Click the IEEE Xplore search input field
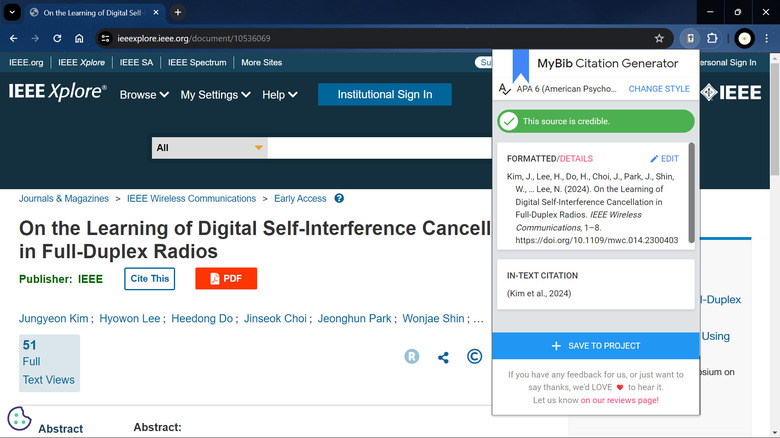Viewport: 780px width, 438px height. pyautogui.click(x=380, y=148)
